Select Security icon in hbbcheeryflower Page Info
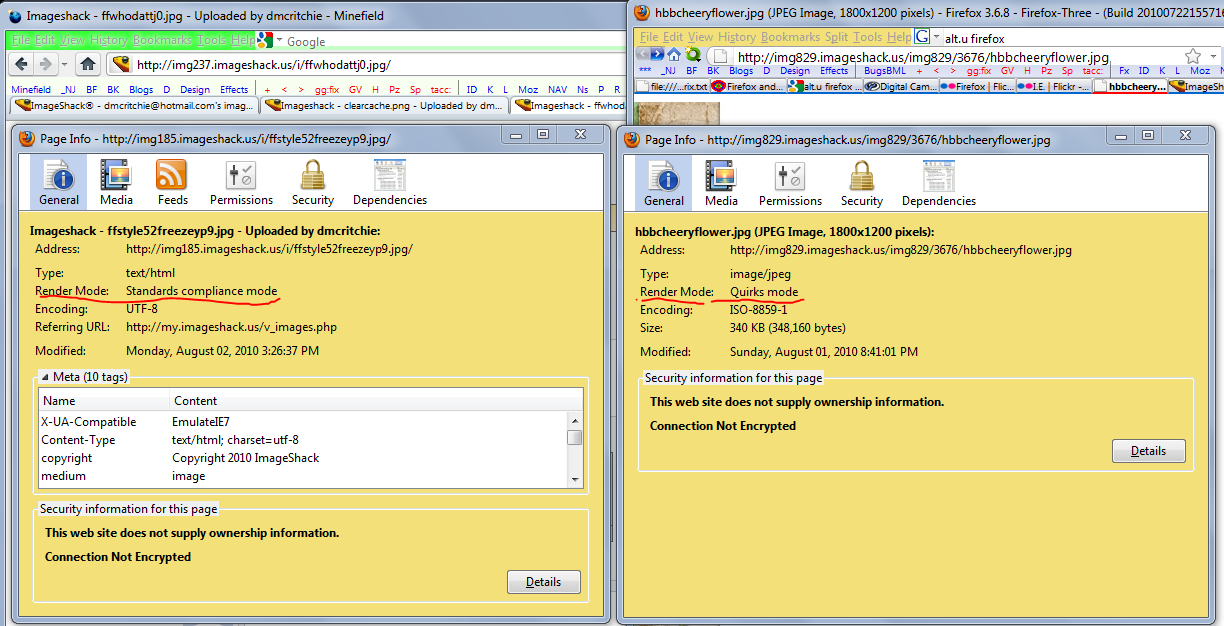The height and width of the screenshot is (626, 1224). (x=861, y=183)
